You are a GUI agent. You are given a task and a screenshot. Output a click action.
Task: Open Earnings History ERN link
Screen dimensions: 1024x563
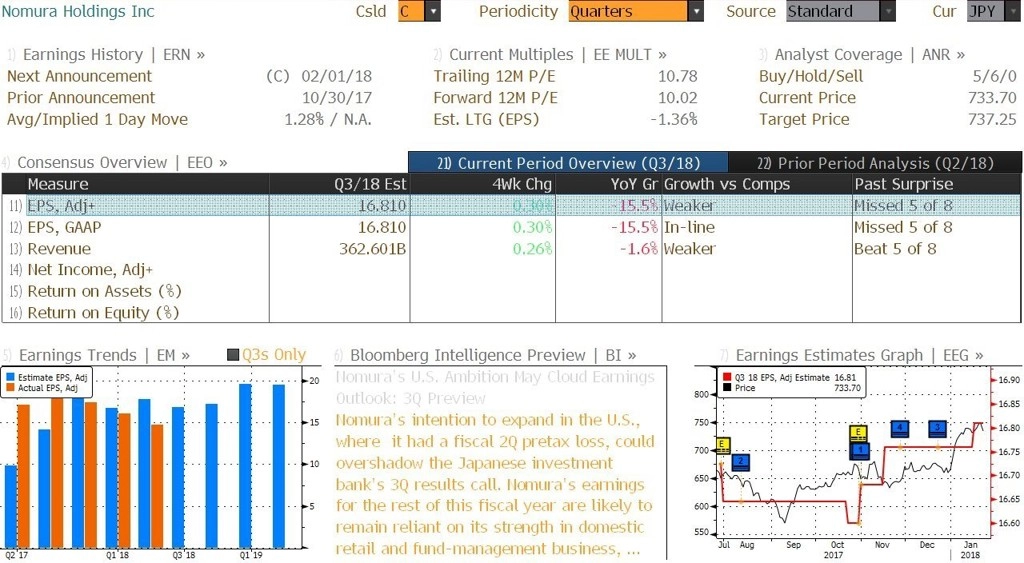(114, 55)
